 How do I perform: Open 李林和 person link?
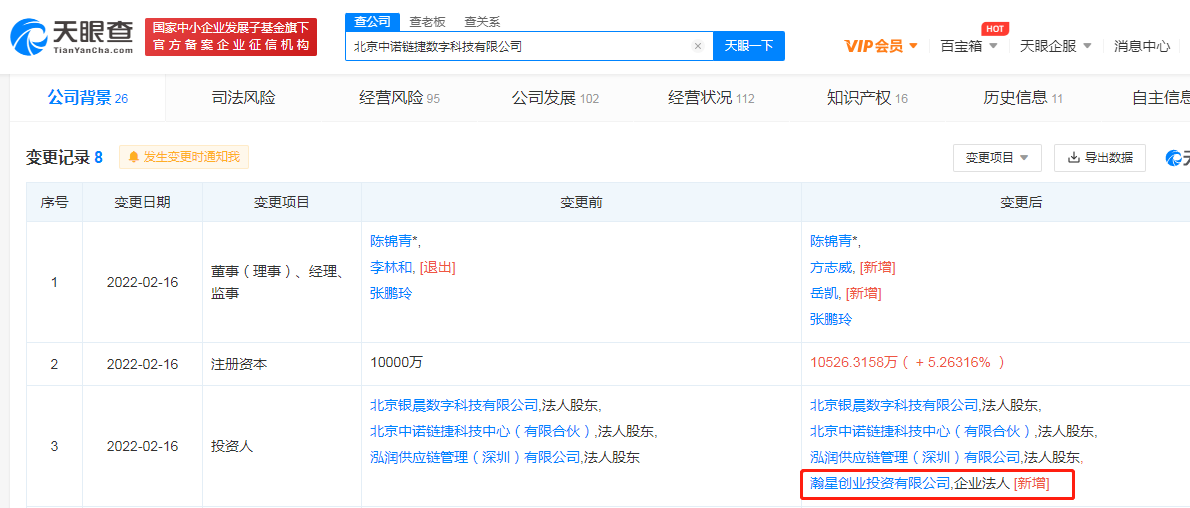coord(391,267)
